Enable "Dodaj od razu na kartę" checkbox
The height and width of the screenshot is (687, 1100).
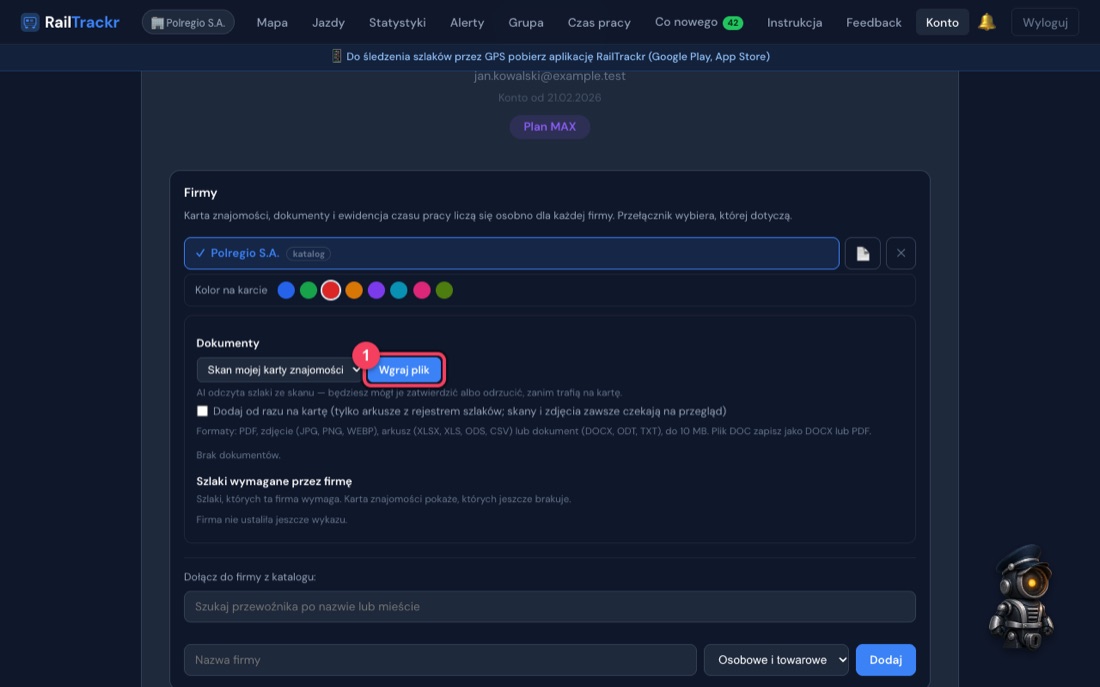pyautogui.click(x=202, y=411)
